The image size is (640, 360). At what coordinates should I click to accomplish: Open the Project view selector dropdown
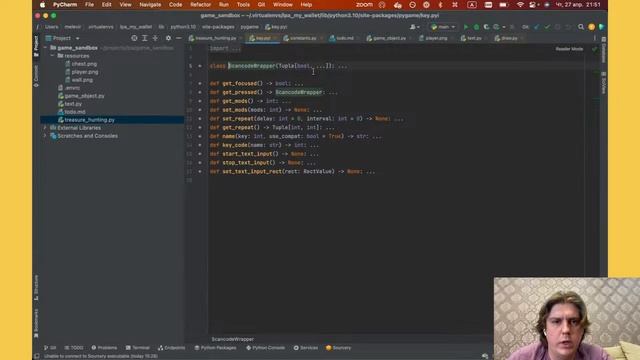coord(62,38)
